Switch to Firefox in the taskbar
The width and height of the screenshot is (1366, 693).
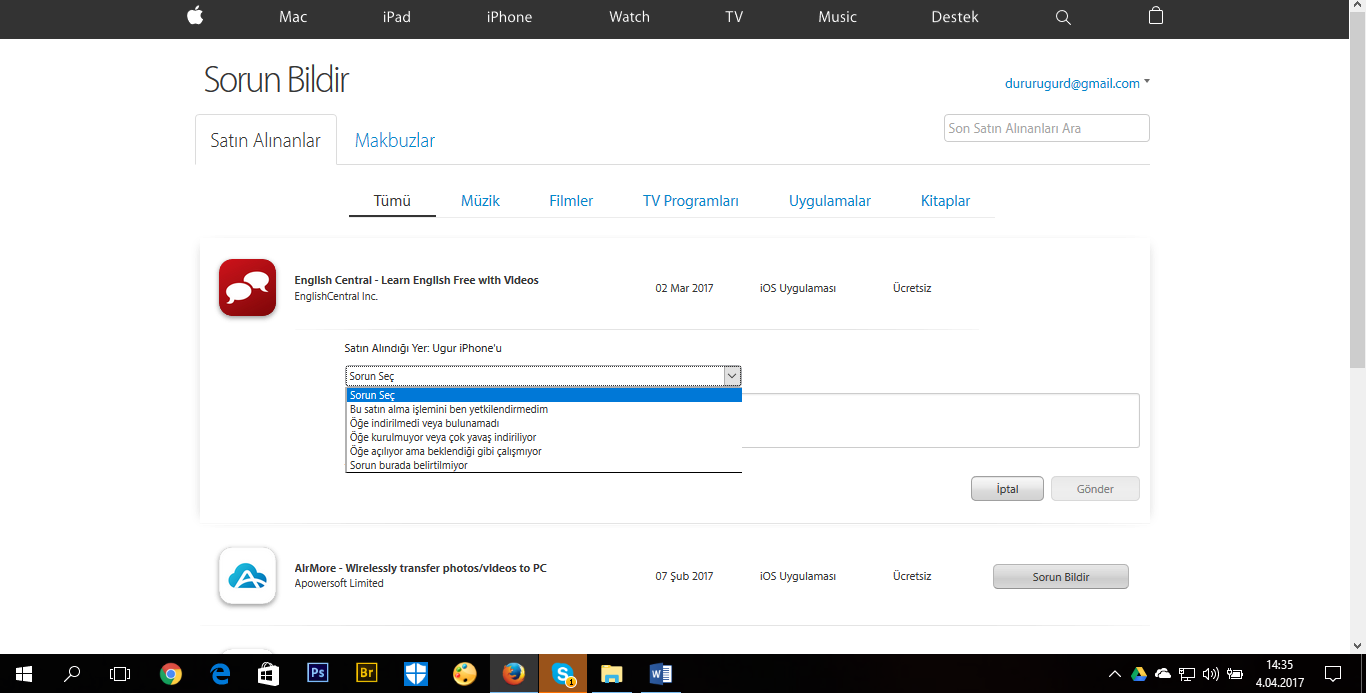(514, 674)
